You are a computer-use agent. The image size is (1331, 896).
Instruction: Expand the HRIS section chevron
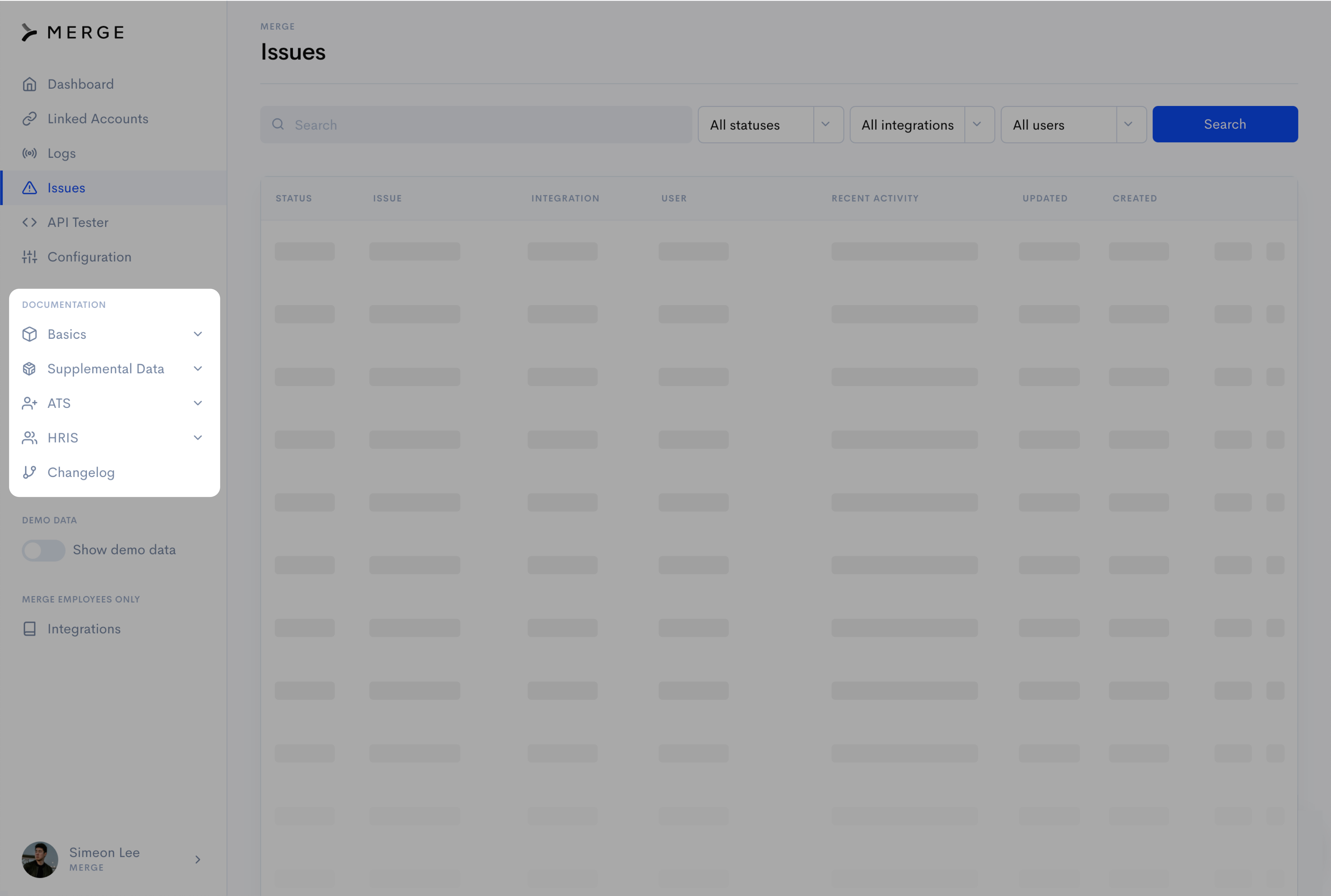(198, 438)
